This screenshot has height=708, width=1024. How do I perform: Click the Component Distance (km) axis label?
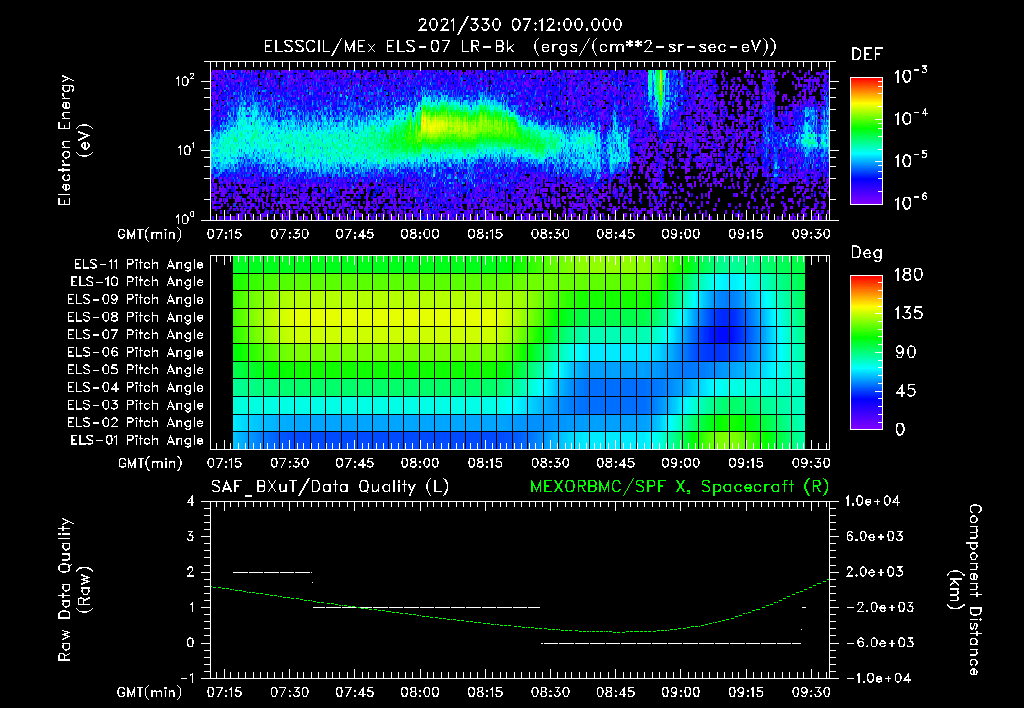(x=965, y=589)
